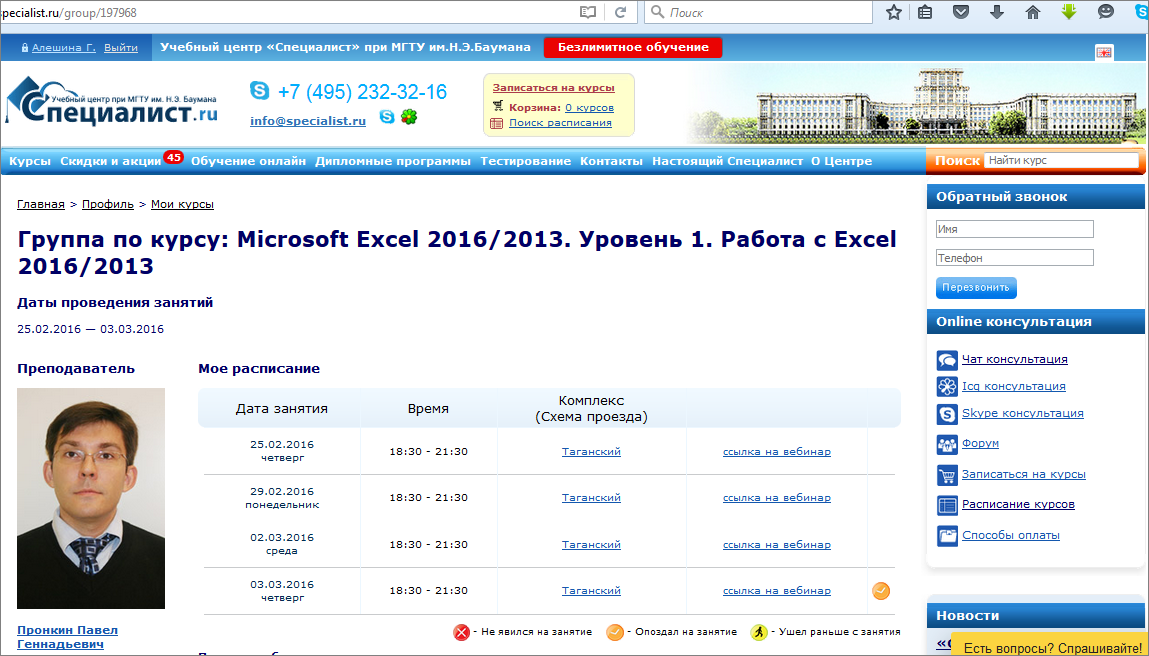Toggle reader view in the address bar
The image size is (1149, 656).
pyautogui.click(x=588, y=12)
